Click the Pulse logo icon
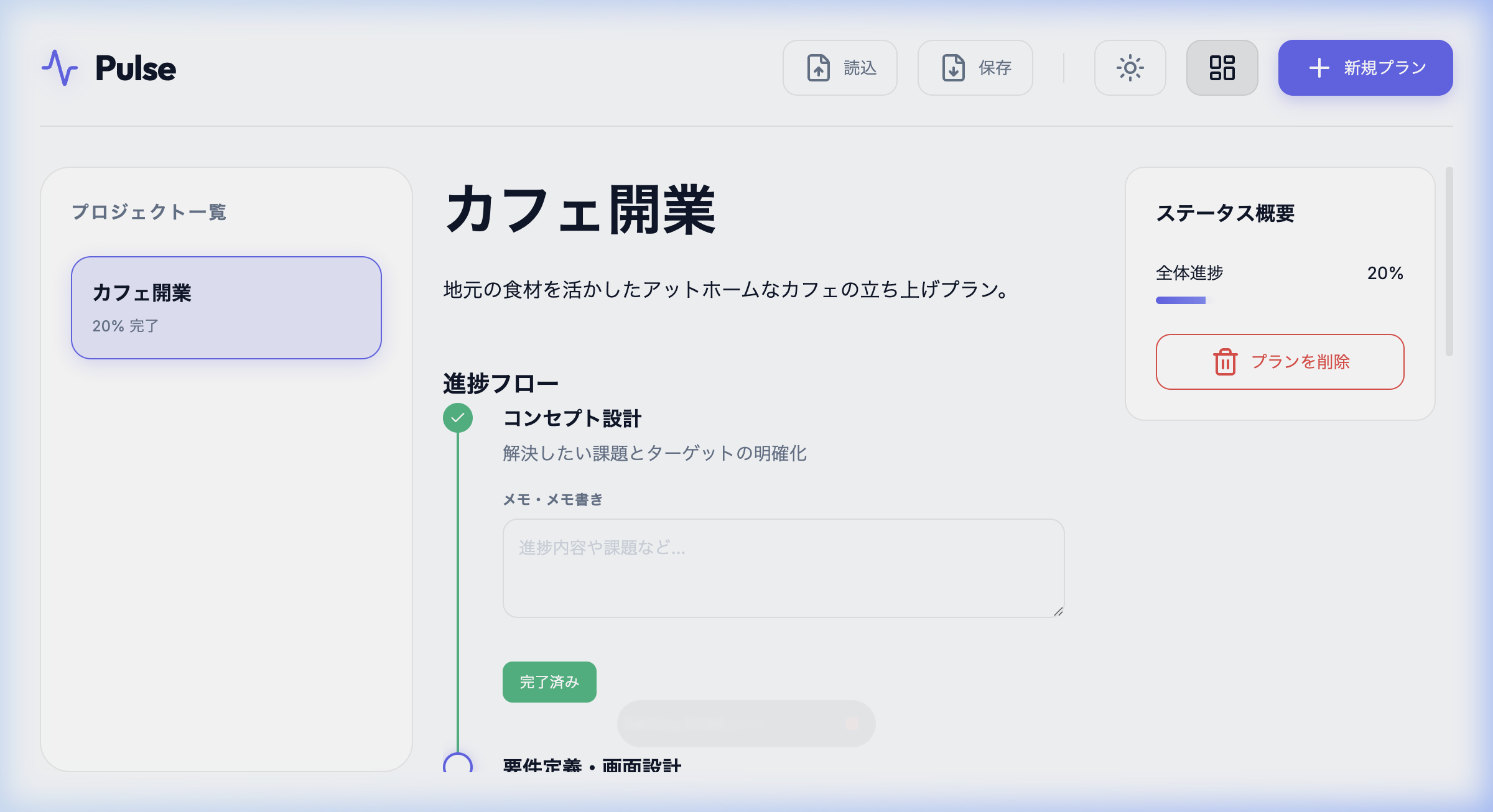The height and width of the screenshot is (812, 1493). 60,68
